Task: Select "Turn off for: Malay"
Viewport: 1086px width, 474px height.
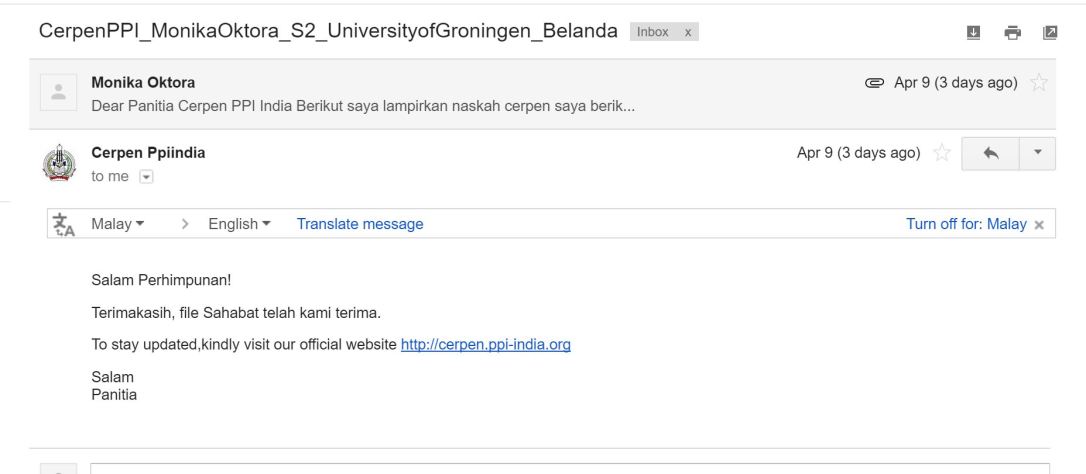Action: tap(966, 224)
